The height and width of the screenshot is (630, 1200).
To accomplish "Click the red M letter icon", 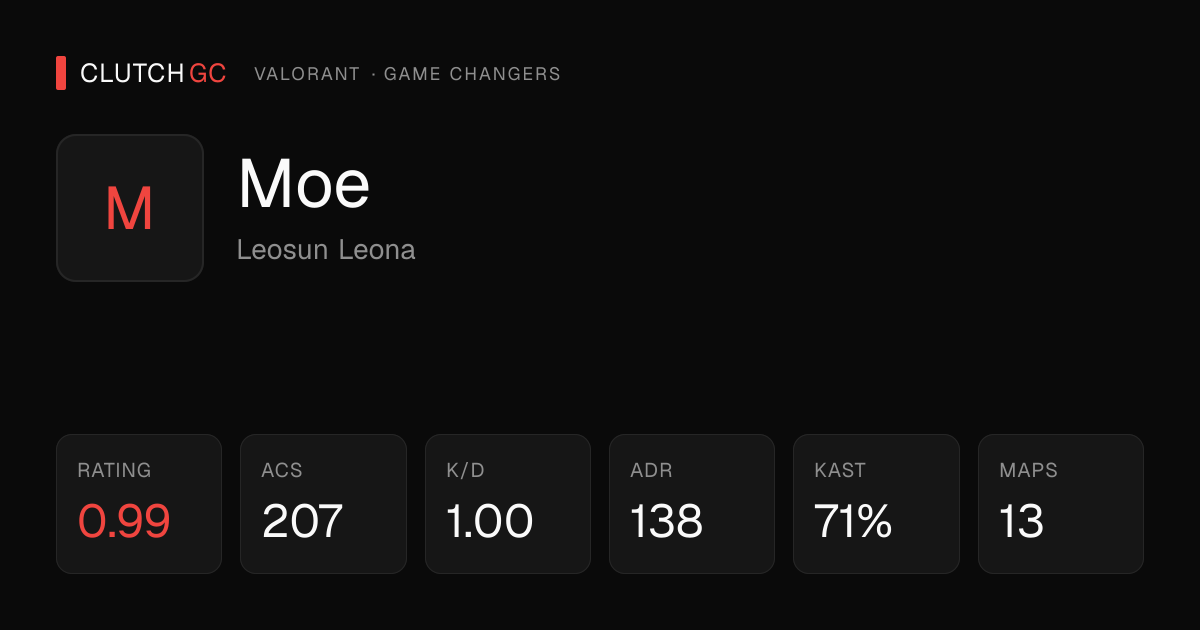I will (130, 210).
